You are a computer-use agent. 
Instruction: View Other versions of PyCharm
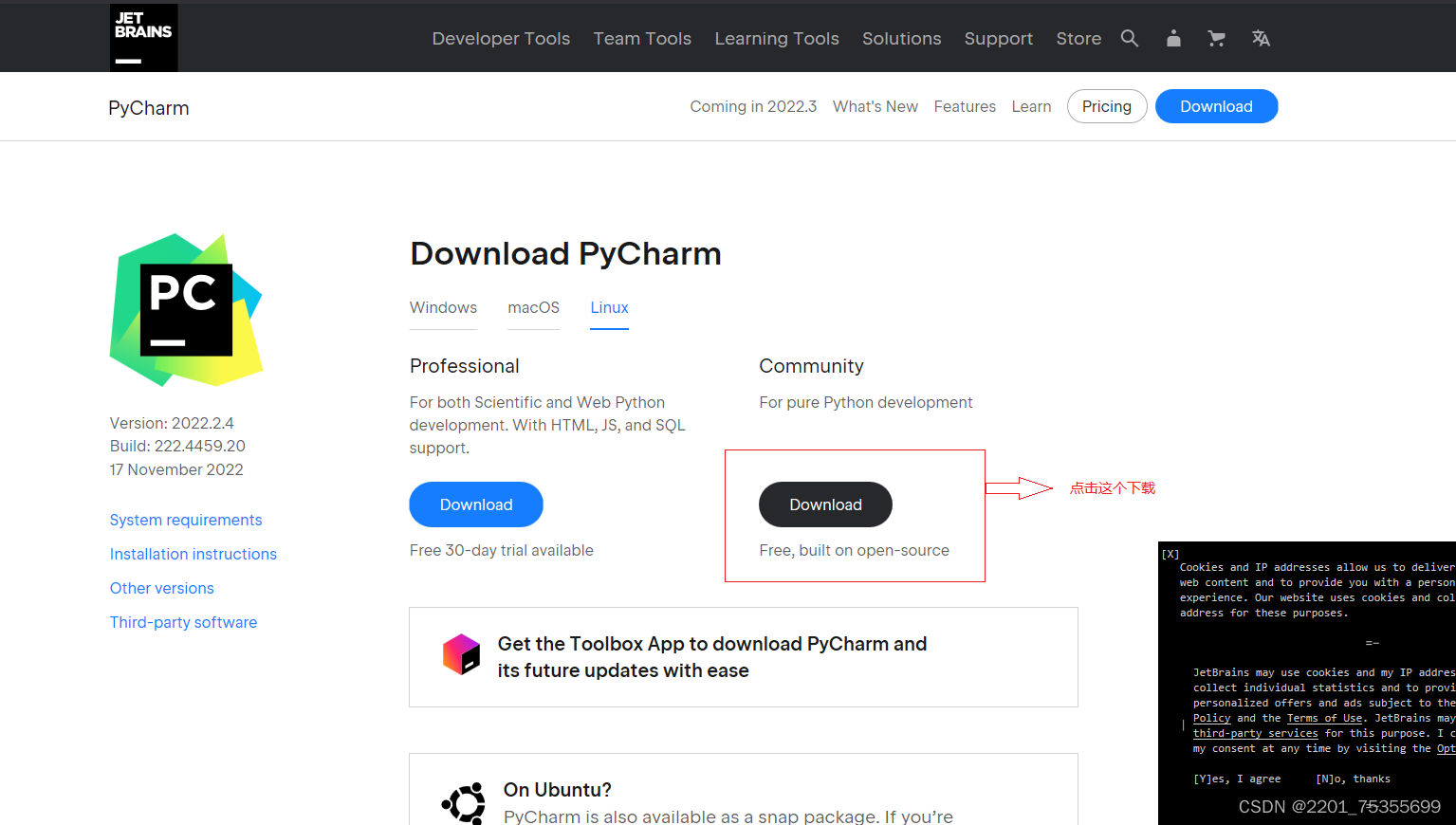(161, 588)
